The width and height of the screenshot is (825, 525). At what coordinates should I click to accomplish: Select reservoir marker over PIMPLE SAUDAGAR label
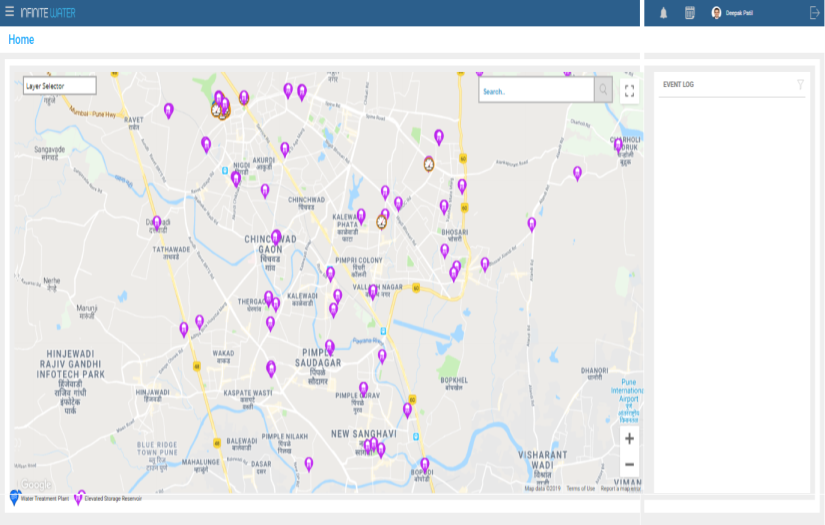coord(329,347)
